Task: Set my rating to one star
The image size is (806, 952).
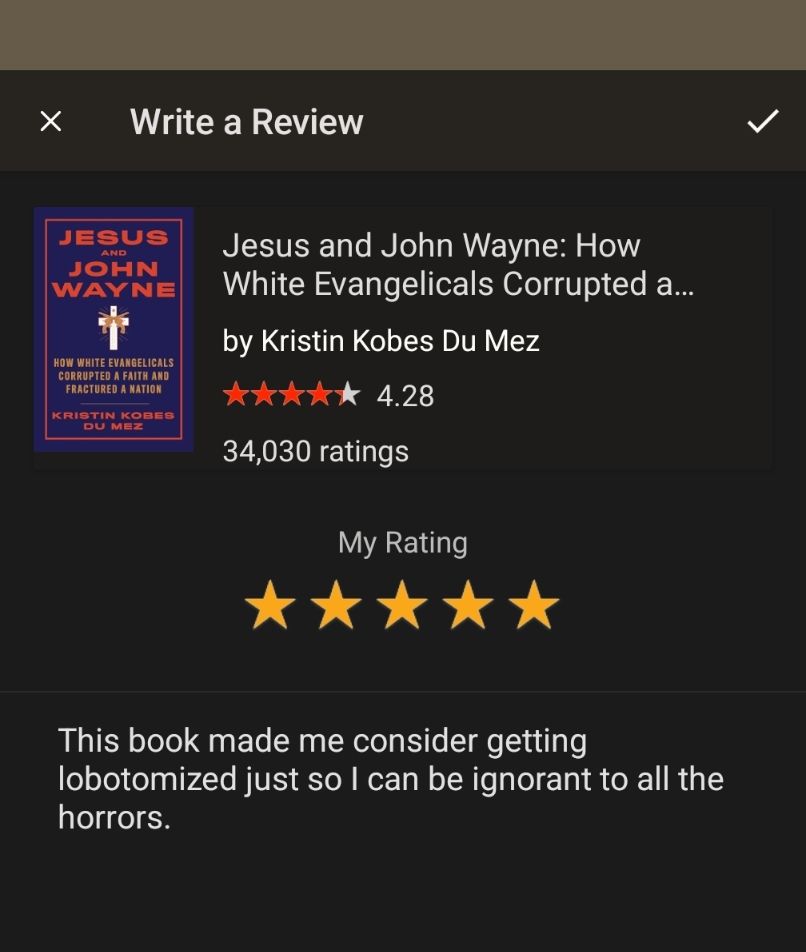Action: 269,605
